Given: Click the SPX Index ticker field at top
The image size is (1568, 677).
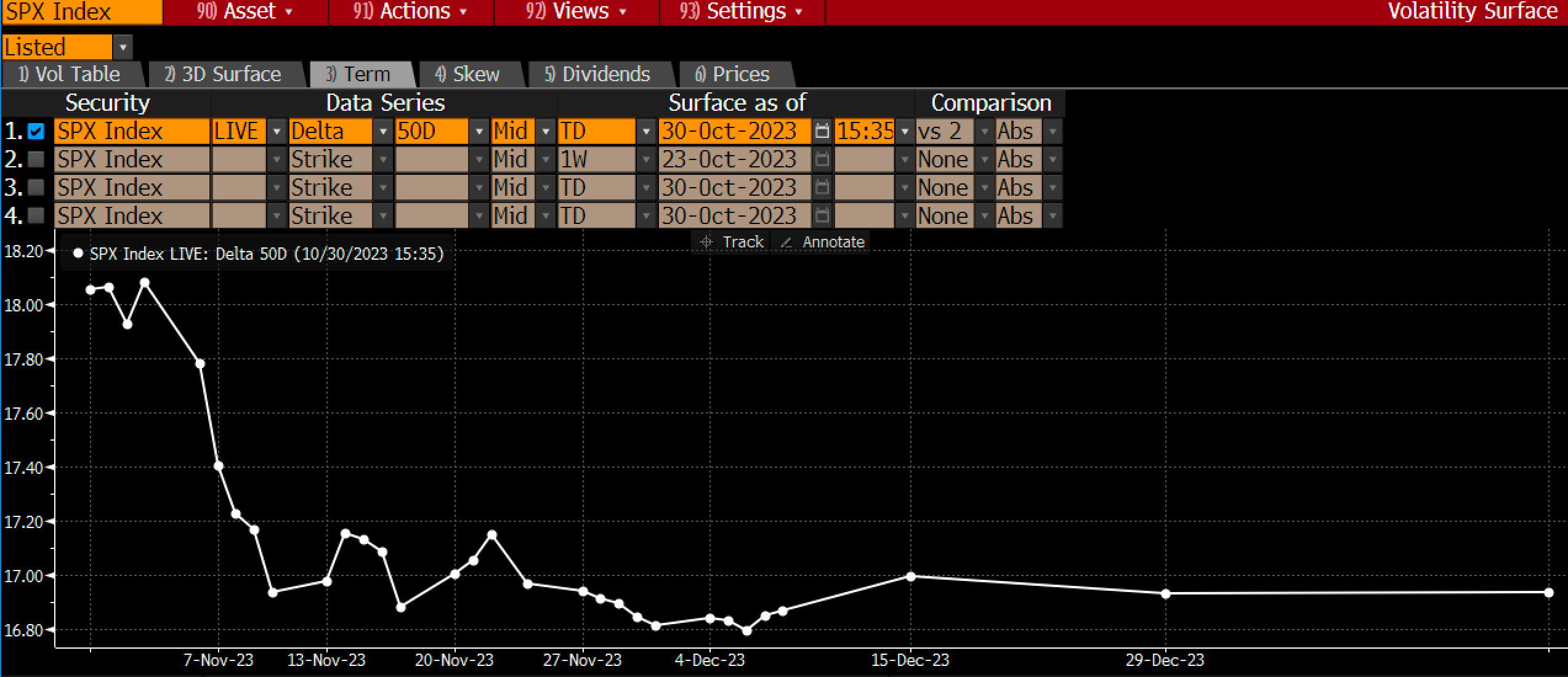Looking at the screenshot, I should click(x=82, y=12).
